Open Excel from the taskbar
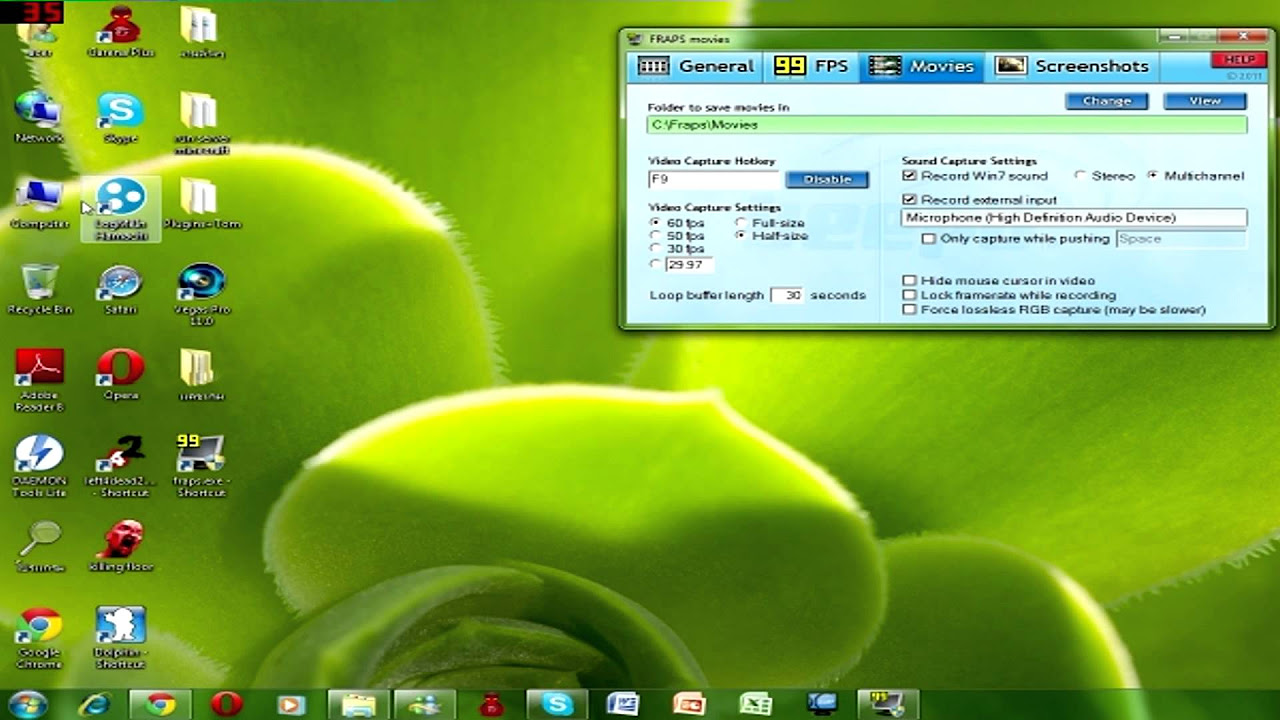Screen dimensions: 1280x720 coord(755,704)
